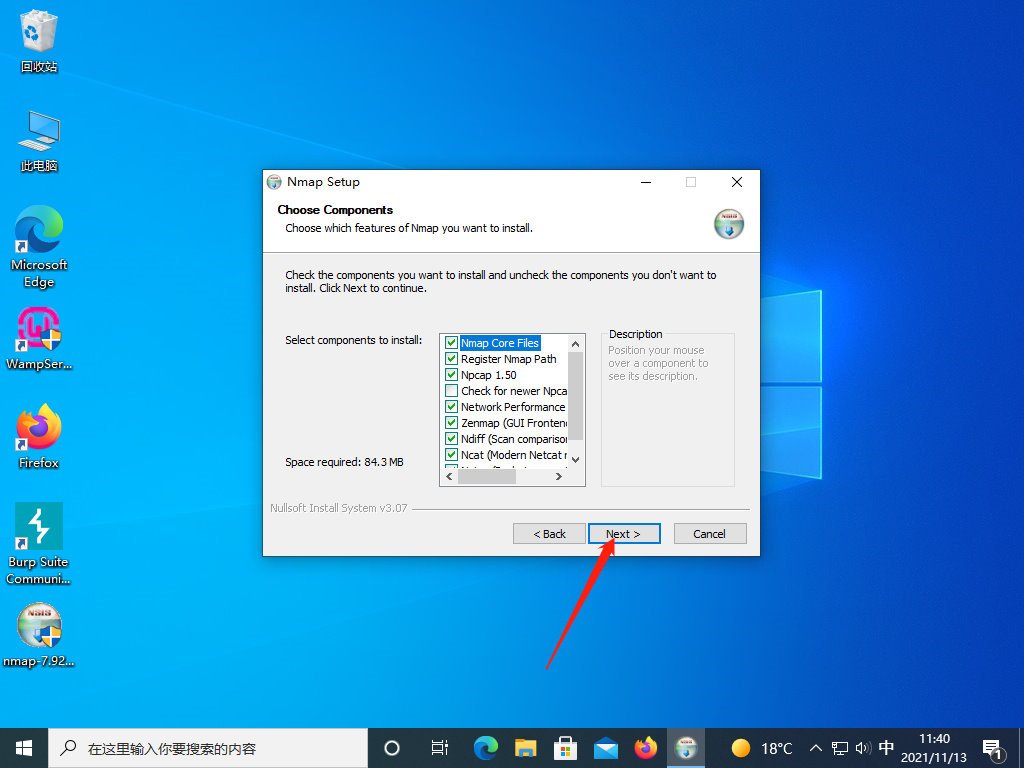This screenshot has height=768, width=1024.
Task: Select the Register Nmap Path component label
Action: coord(509,359)
